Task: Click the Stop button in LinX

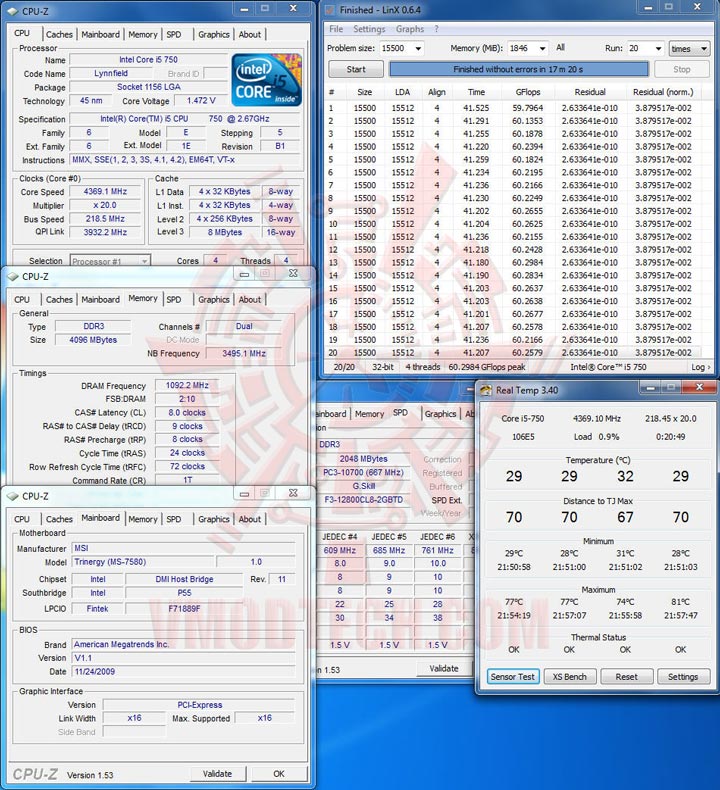Action: [681, 69]
